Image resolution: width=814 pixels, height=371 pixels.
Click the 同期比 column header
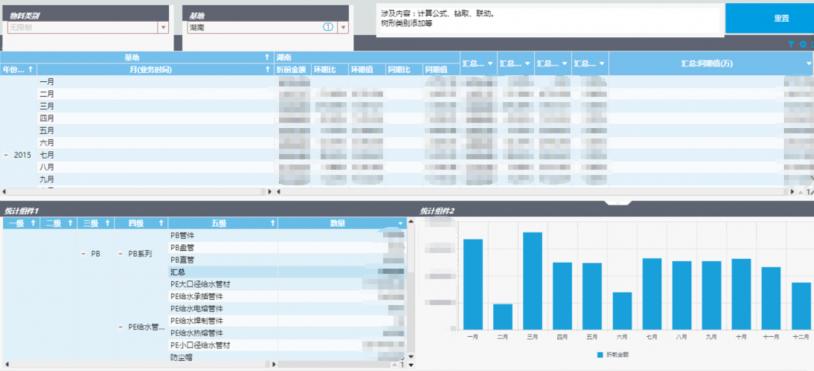[403, 69]
